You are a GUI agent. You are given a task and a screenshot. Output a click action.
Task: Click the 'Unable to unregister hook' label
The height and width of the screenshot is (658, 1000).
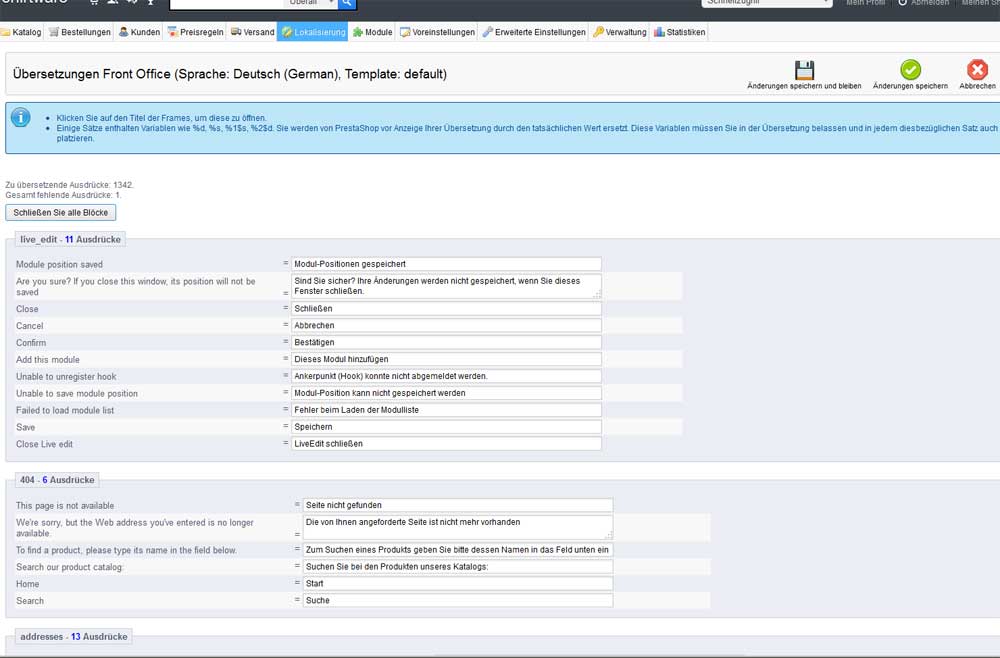66,377
